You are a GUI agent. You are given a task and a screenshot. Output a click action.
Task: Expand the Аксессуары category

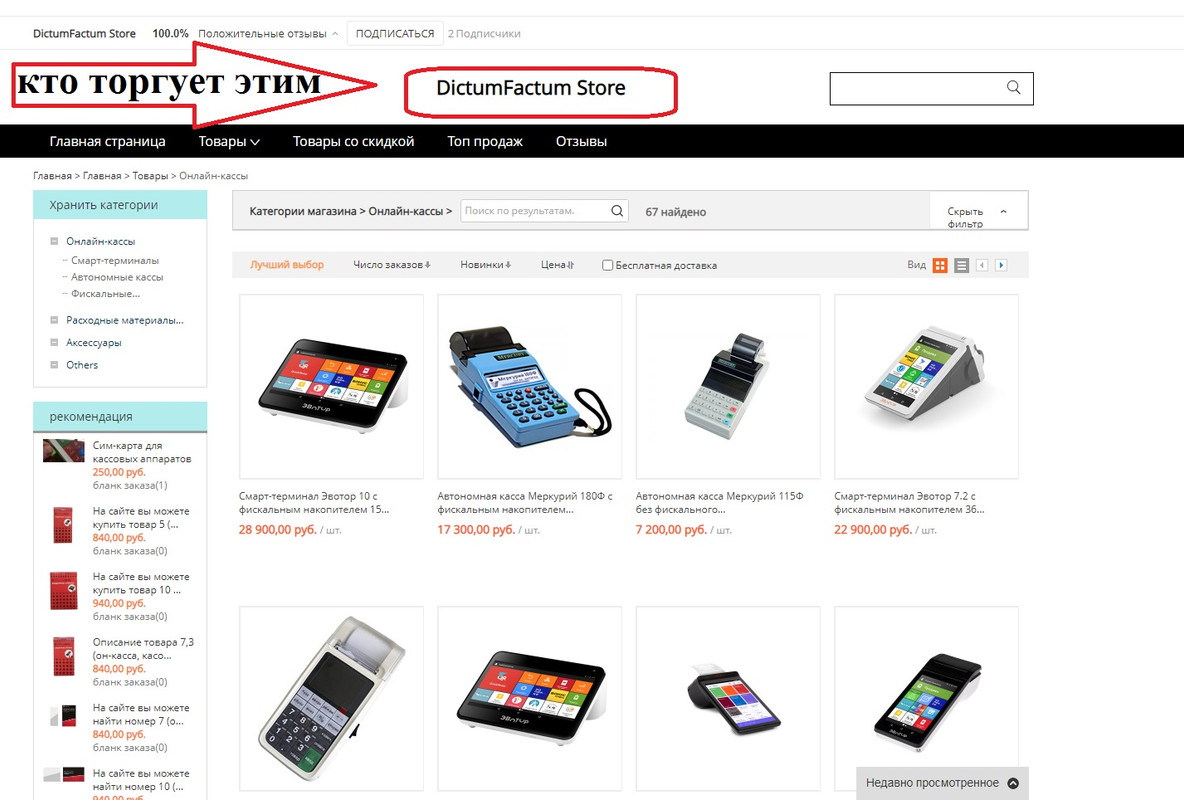[54, 342]
